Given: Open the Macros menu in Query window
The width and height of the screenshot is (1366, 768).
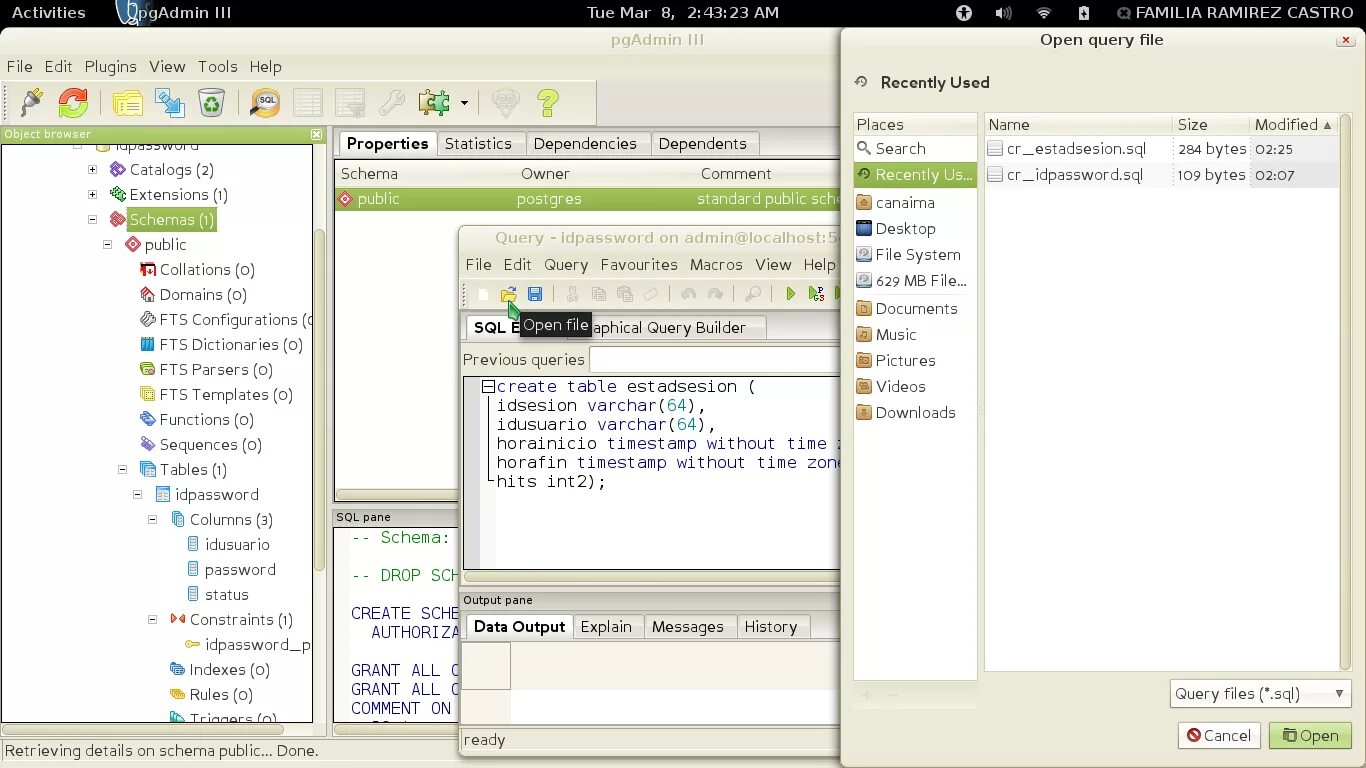Looking at the screenshot, I should click(716, 265).
